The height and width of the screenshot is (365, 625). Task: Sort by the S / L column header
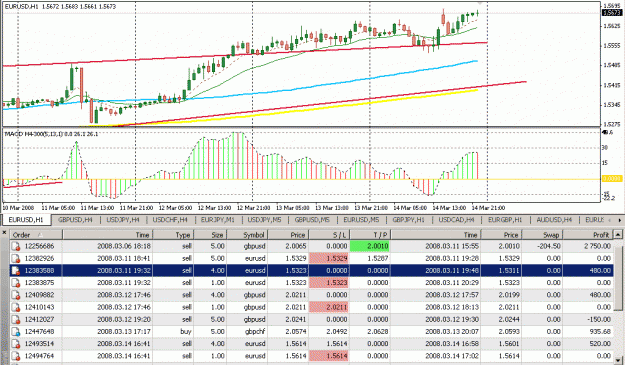329,235
